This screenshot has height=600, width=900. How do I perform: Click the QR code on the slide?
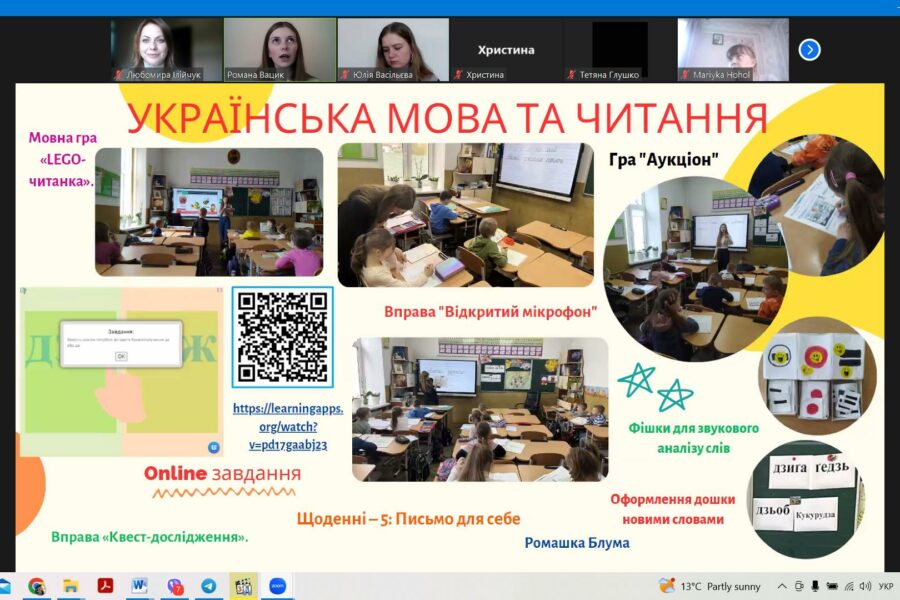[x=282, y=337]
